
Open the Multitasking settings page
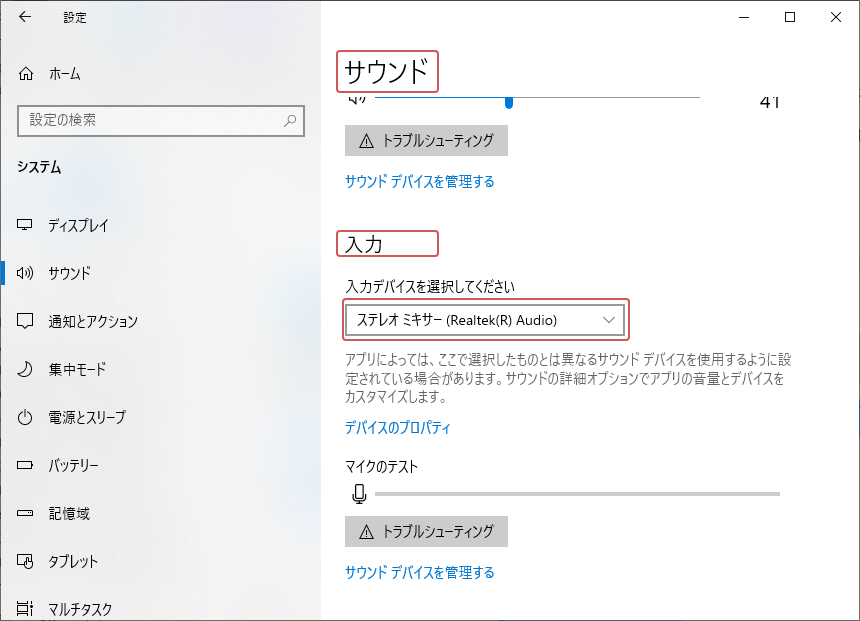[x=80, y=608]
